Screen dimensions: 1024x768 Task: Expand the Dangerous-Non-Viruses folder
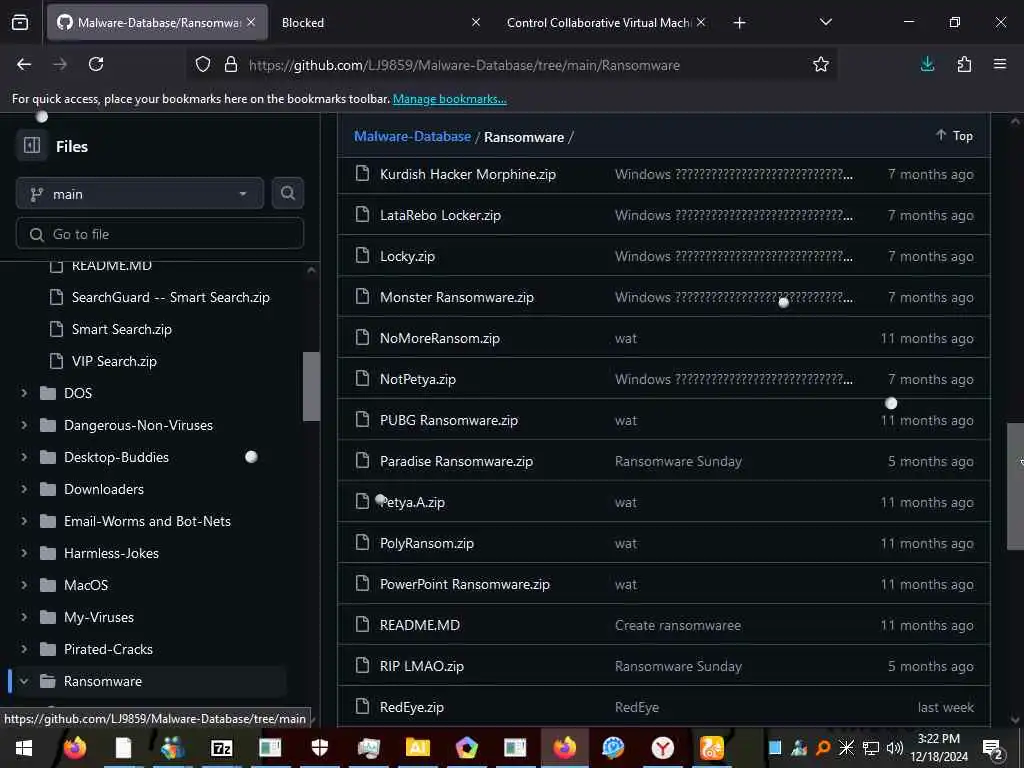(x=24, y=425)
